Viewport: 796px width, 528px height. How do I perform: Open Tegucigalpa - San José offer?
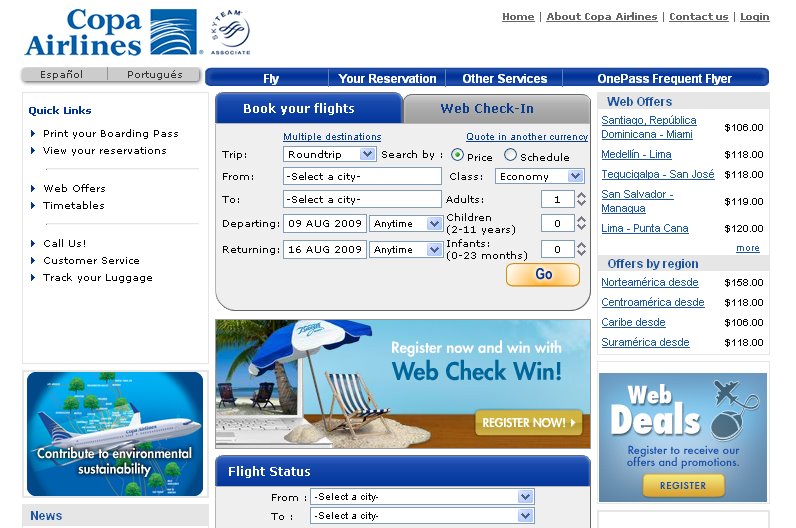657,174
